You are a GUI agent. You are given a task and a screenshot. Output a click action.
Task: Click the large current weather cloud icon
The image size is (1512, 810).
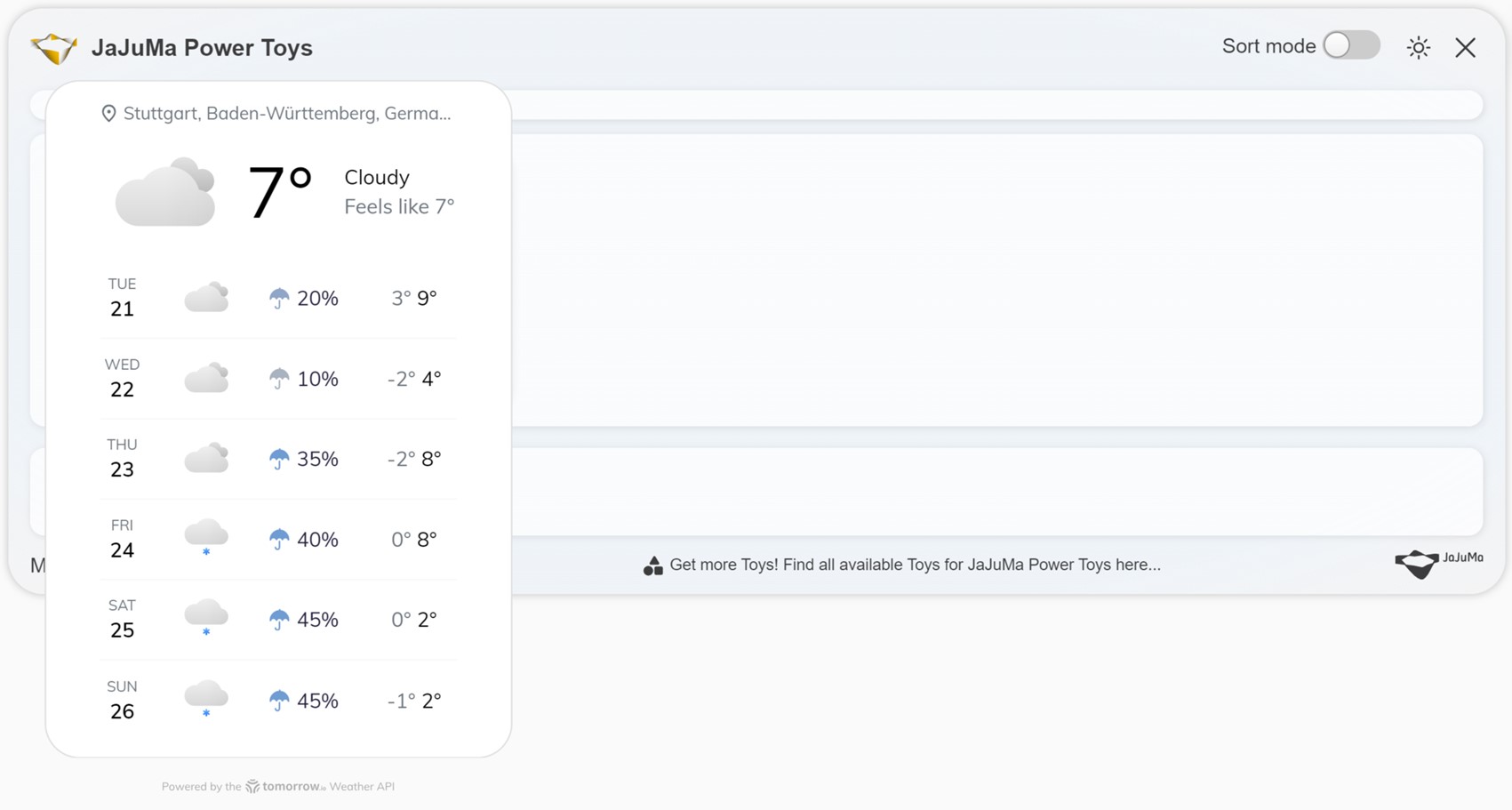pos(165,192)
